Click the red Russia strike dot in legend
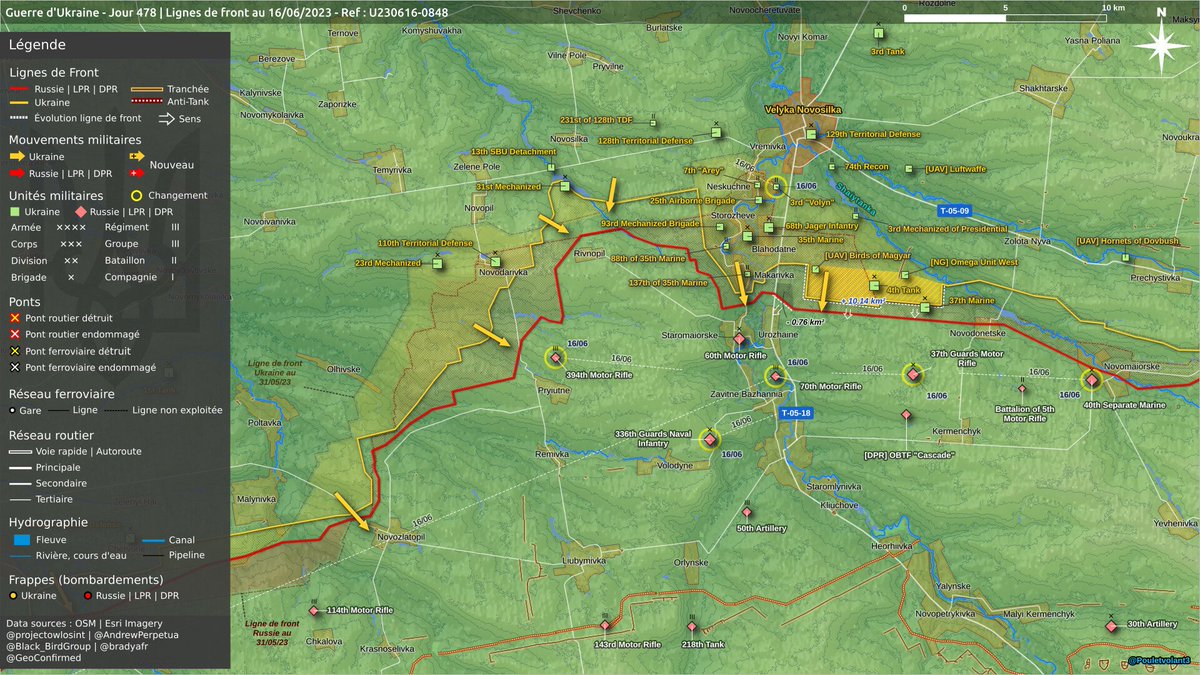The width and height of the screenshot is (1200, 675). coord(89,595)
